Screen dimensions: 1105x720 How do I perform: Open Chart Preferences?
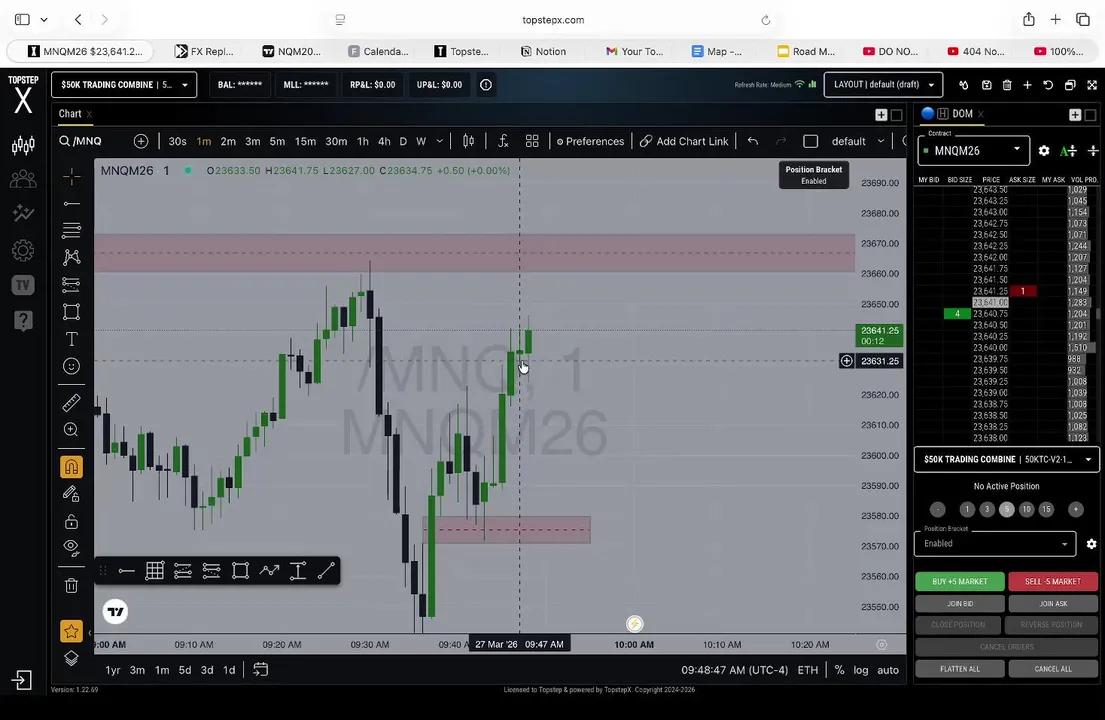(x=590, y=142)
